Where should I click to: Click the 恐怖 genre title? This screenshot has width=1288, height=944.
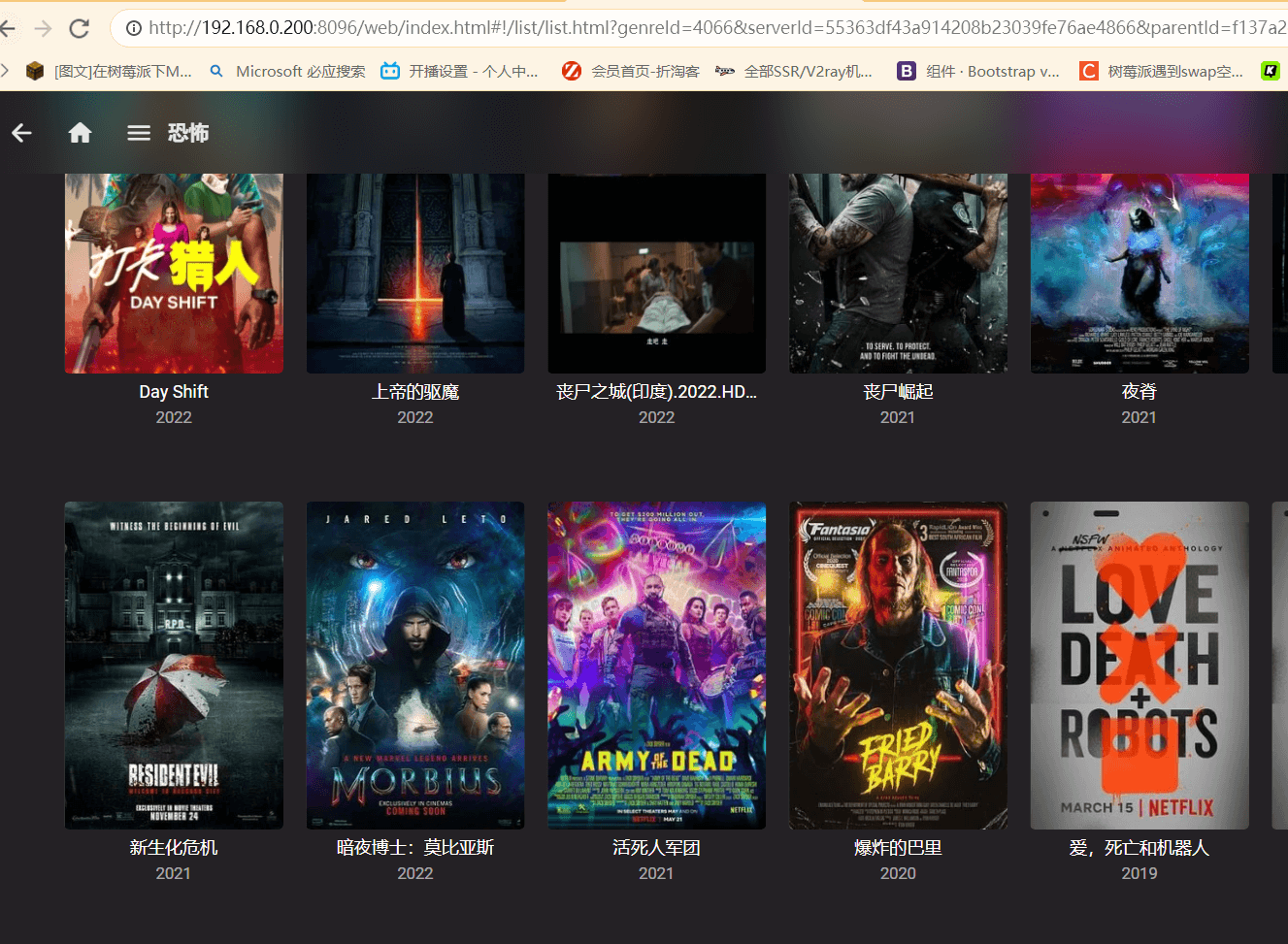coord(188,133)
